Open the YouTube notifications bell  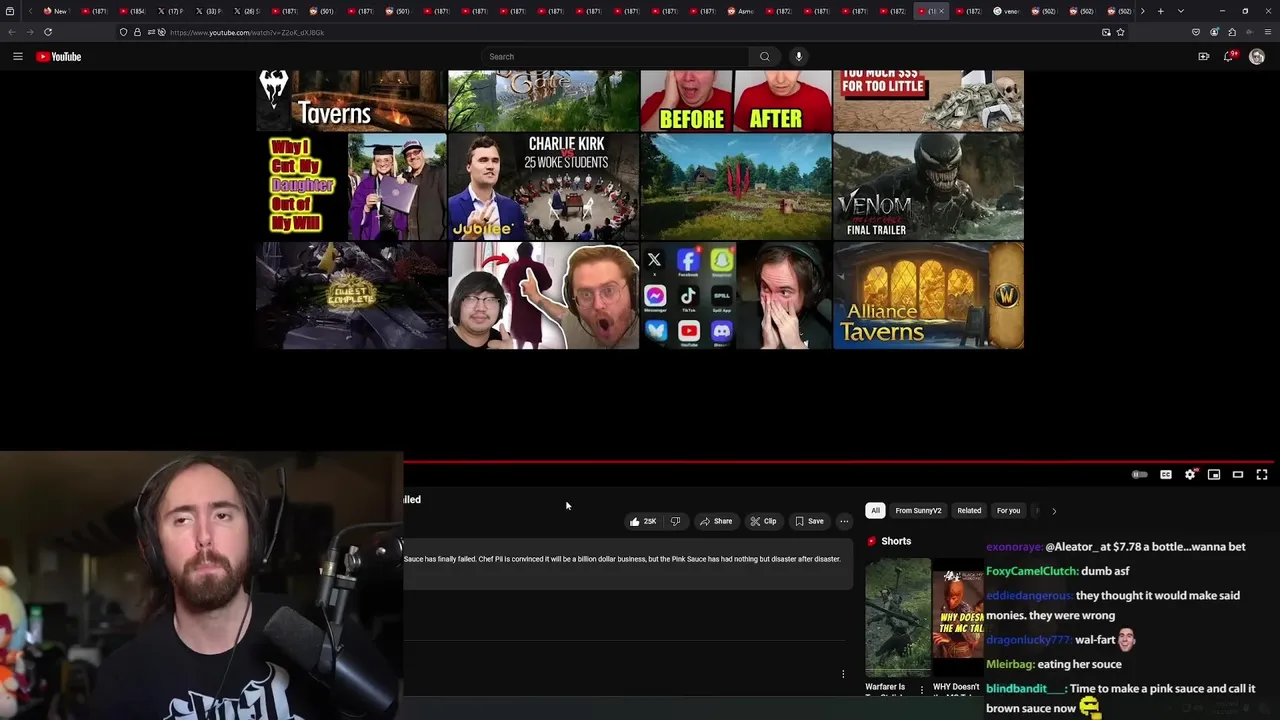point(1229,57)
